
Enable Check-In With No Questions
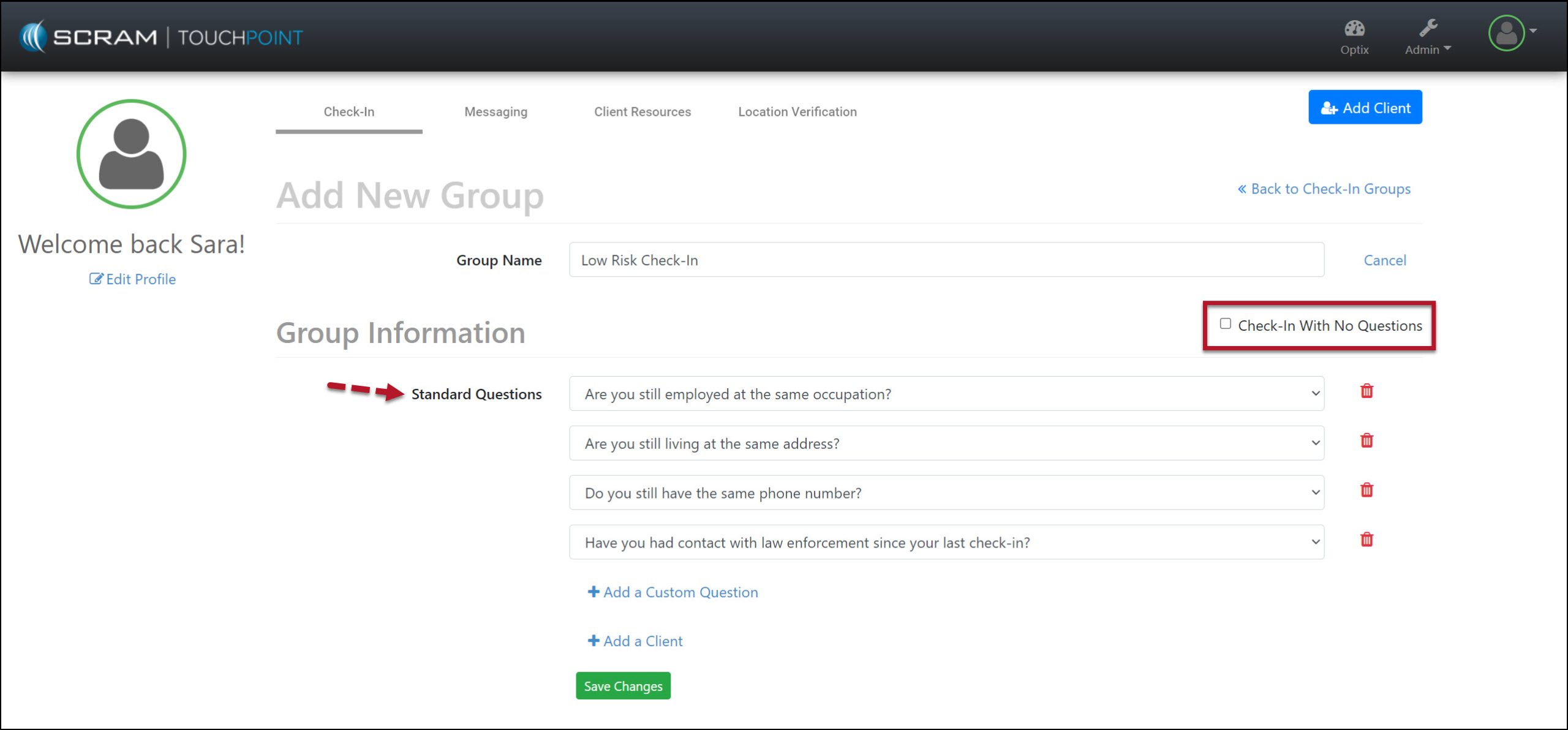click(x=1225, y=324)
